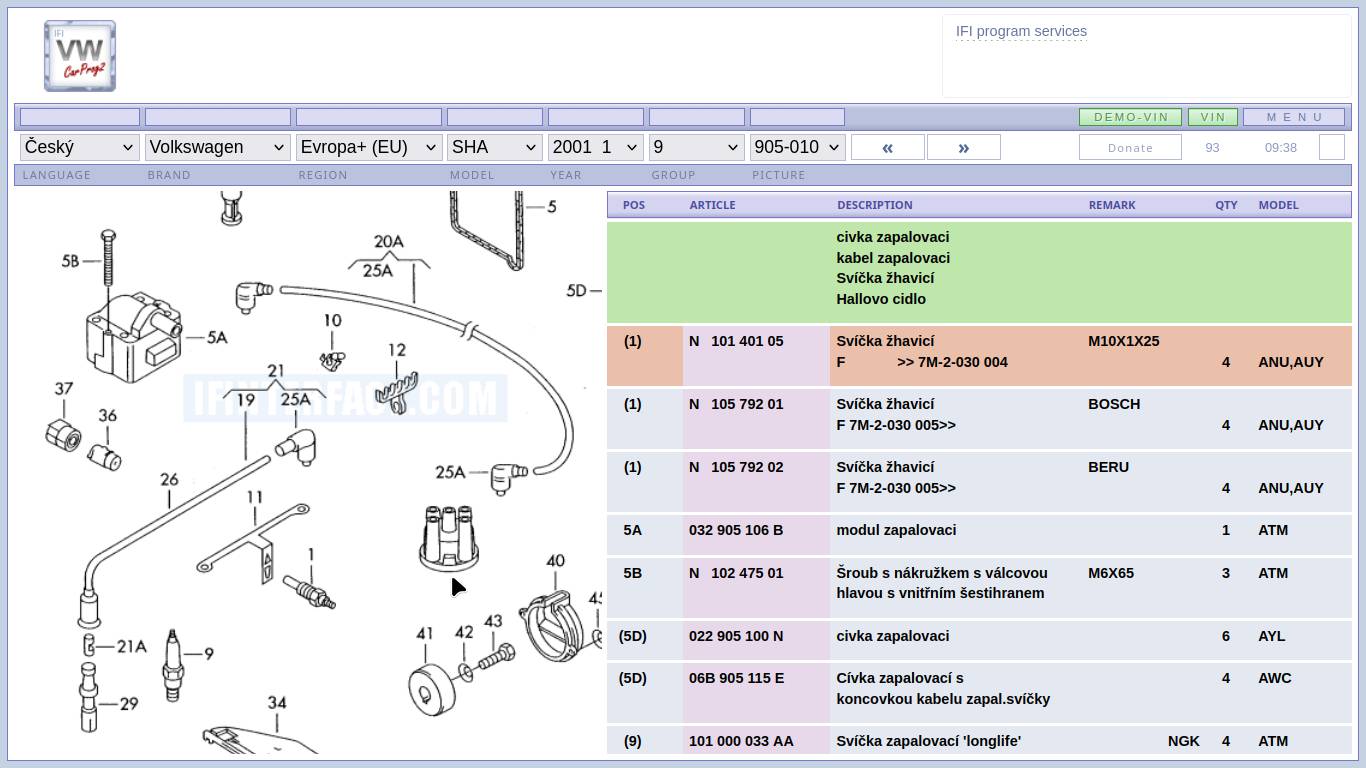Click the empty box beside the clock

tap(1331, 147)
